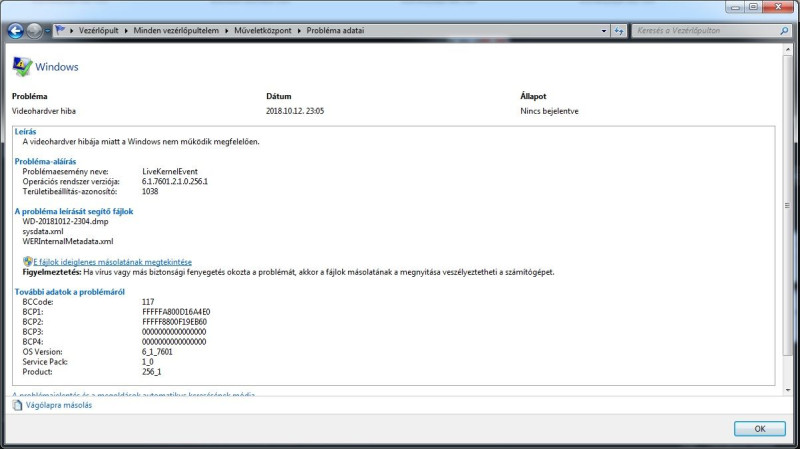Click the scrollbar down arrow

pyautogui.click(x=787, y=391)
